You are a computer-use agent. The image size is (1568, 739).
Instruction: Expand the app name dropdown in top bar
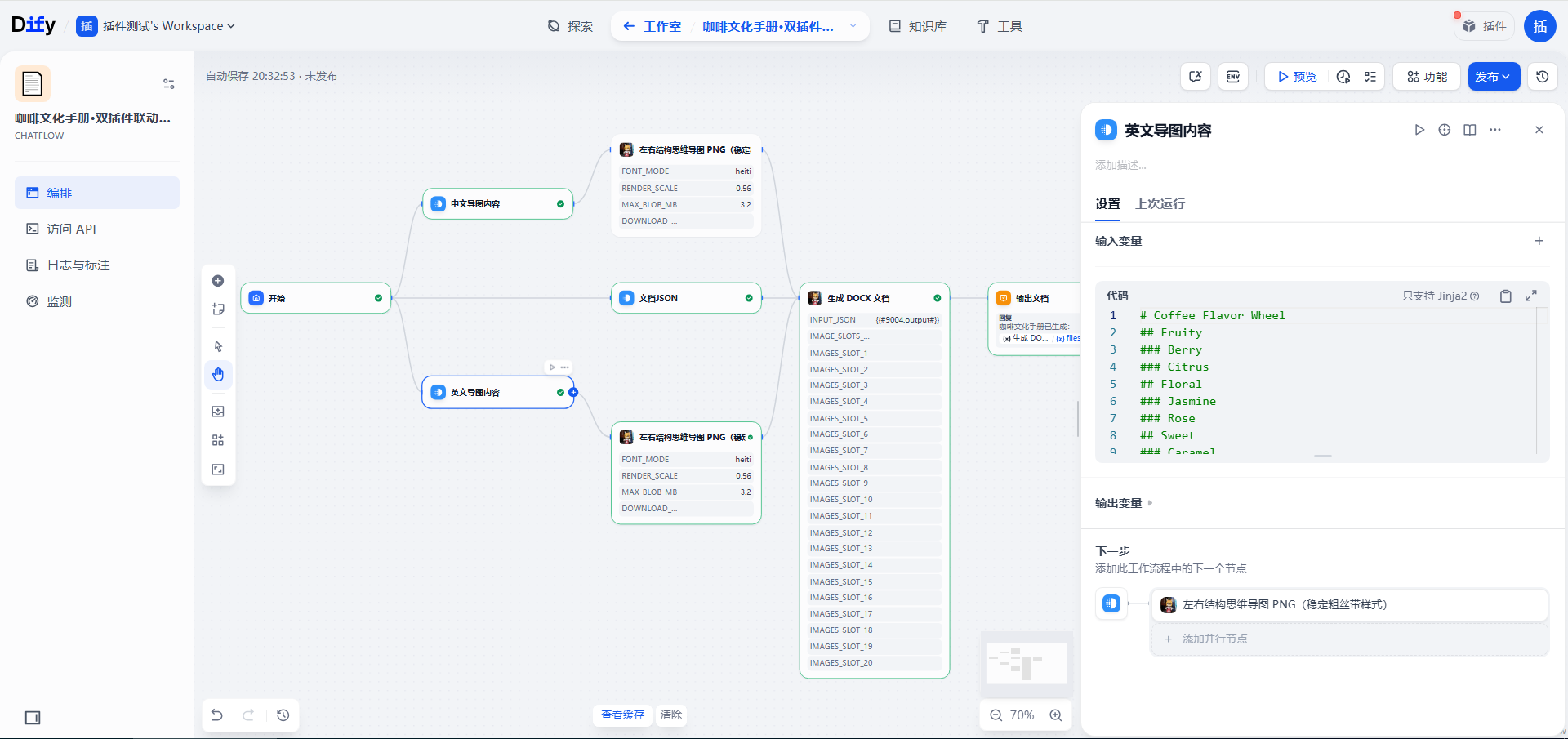tap(853, 26)
